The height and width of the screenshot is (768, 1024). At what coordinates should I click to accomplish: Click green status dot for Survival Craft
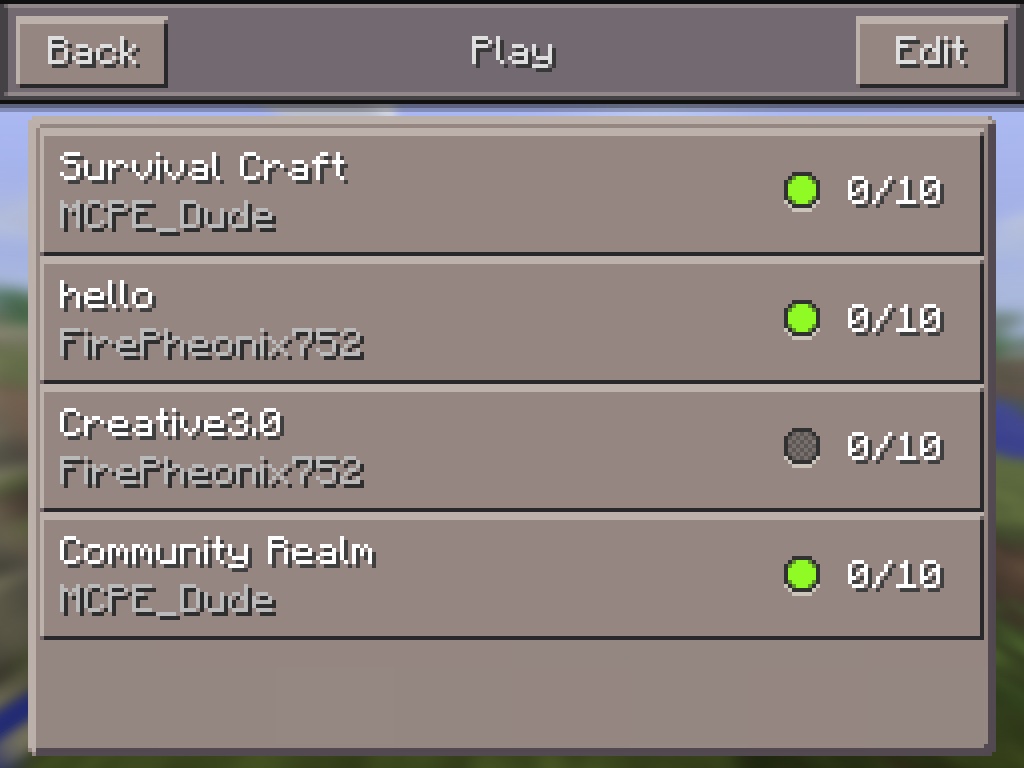pyautogui.click(x=802, y=191)
